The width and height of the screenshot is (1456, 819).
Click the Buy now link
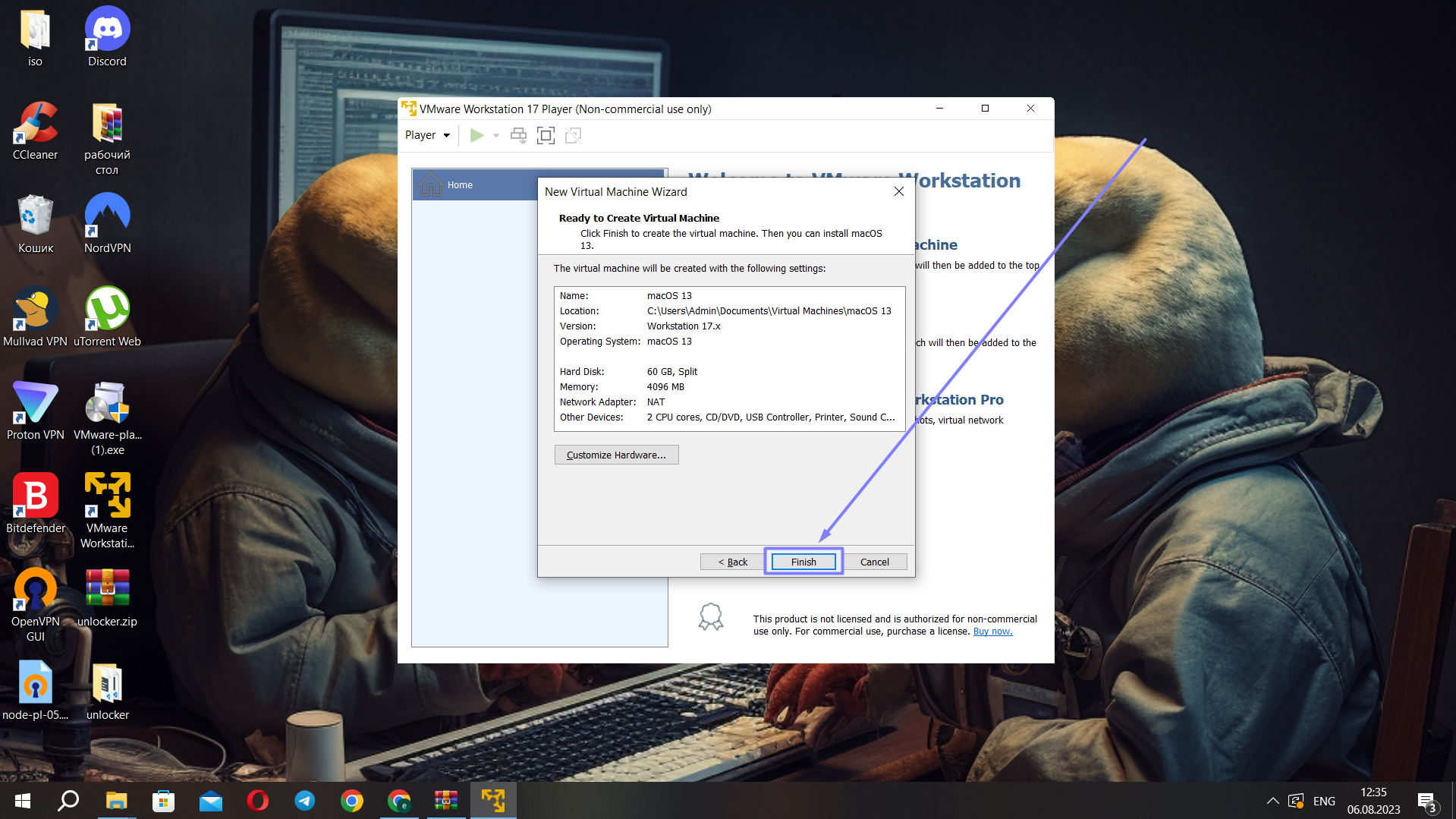click(x=992, y=632)
